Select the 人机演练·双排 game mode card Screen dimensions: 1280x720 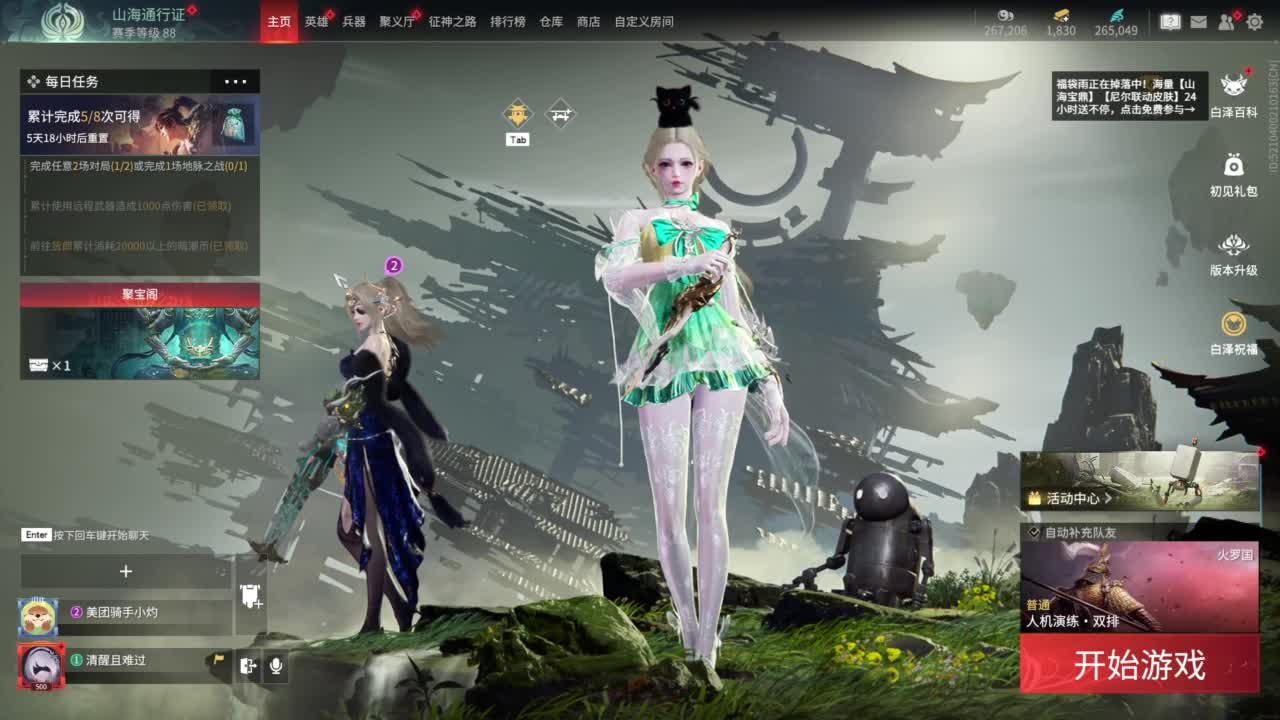(x=1140, y=587)
